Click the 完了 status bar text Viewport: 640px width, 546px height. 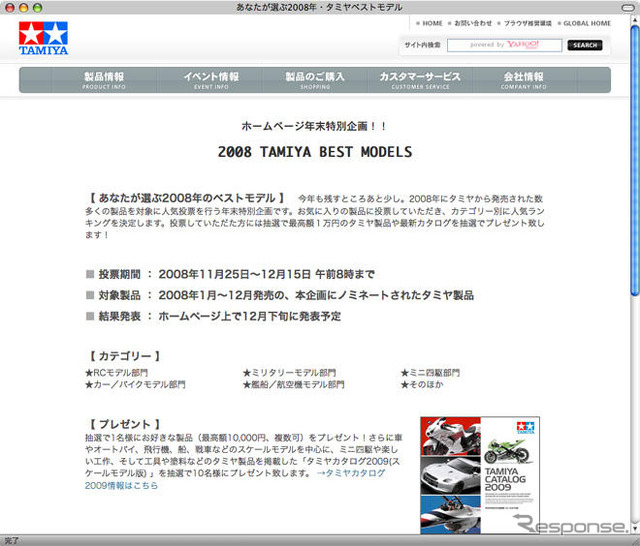[x=11, y=540]
